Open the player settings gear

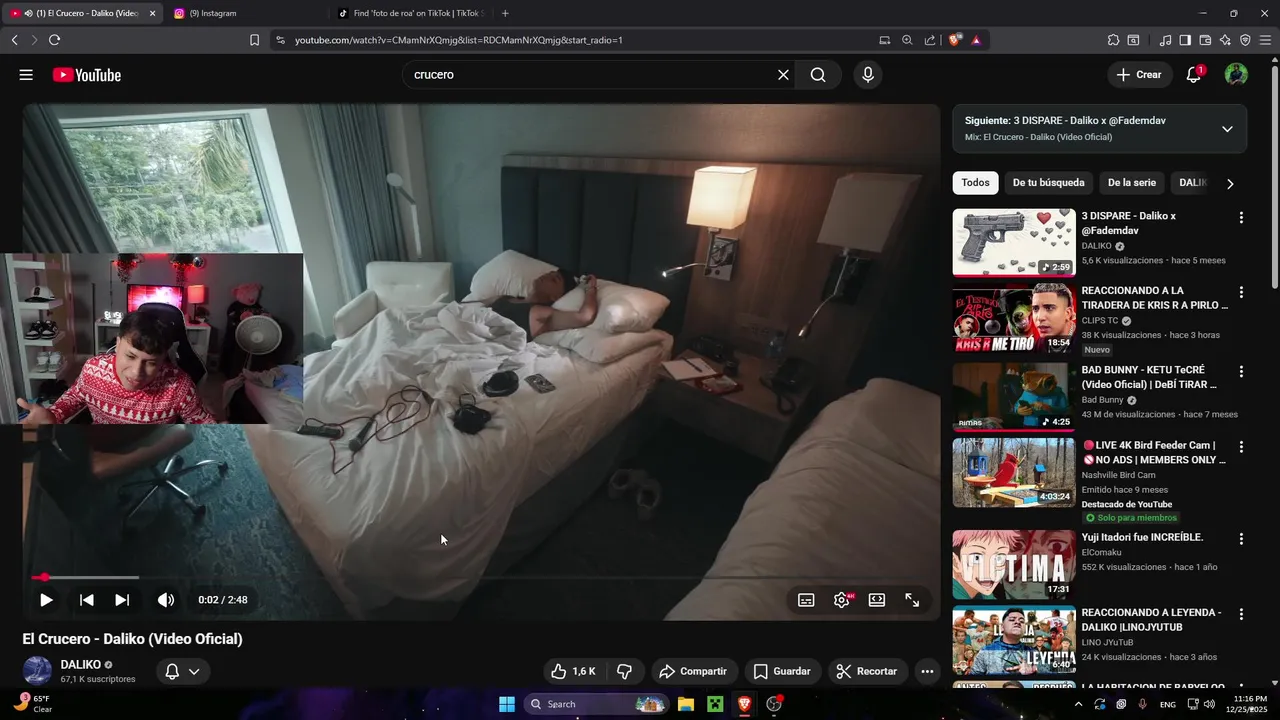point(842,600)
